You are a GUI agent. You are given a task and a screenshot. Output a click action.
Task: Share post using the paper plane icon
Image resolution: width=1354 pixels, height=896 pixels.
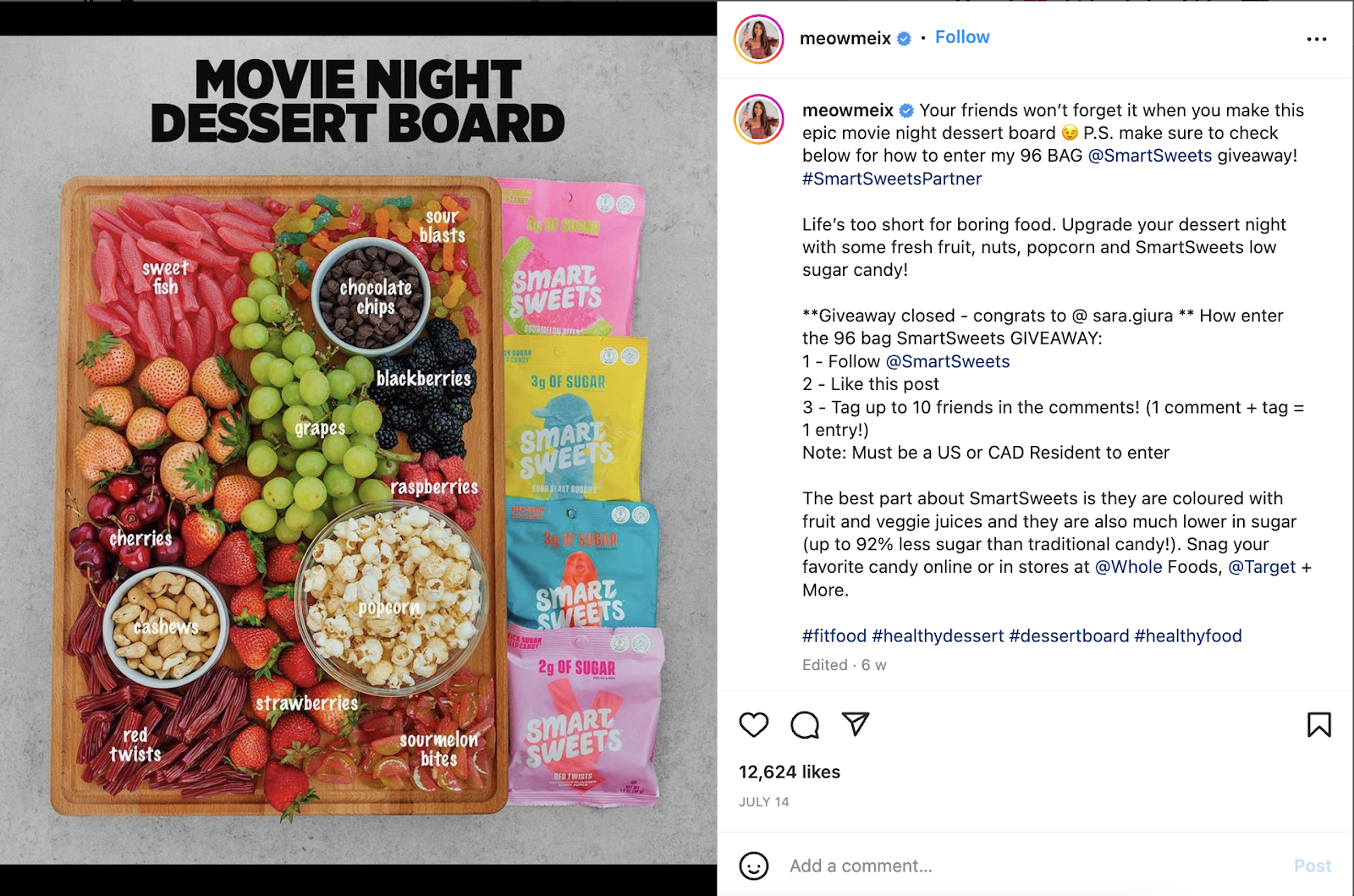click(856, 724)
